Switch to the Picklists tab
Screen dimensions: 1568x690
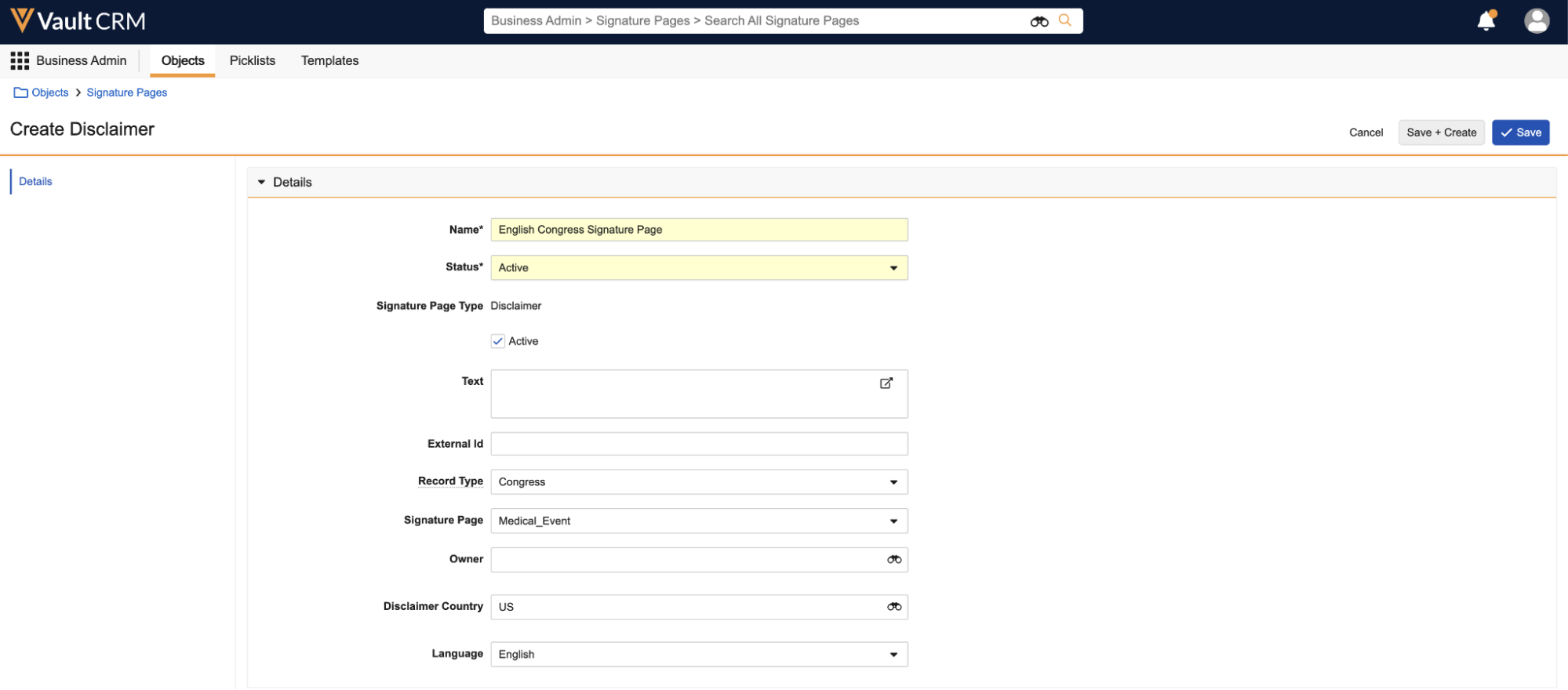point(252,60)
